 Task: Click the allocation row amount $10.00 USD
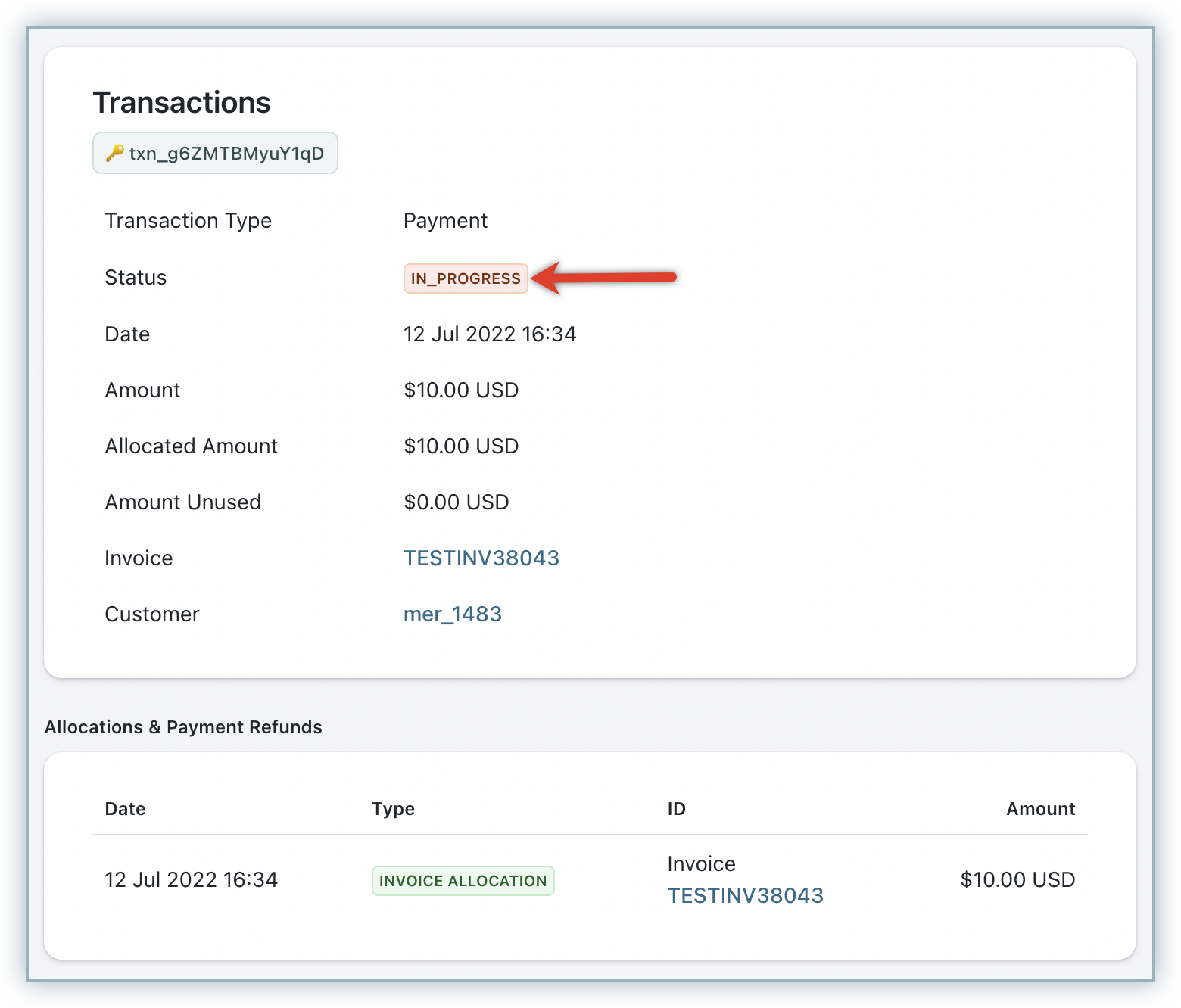coord(1017,880)
